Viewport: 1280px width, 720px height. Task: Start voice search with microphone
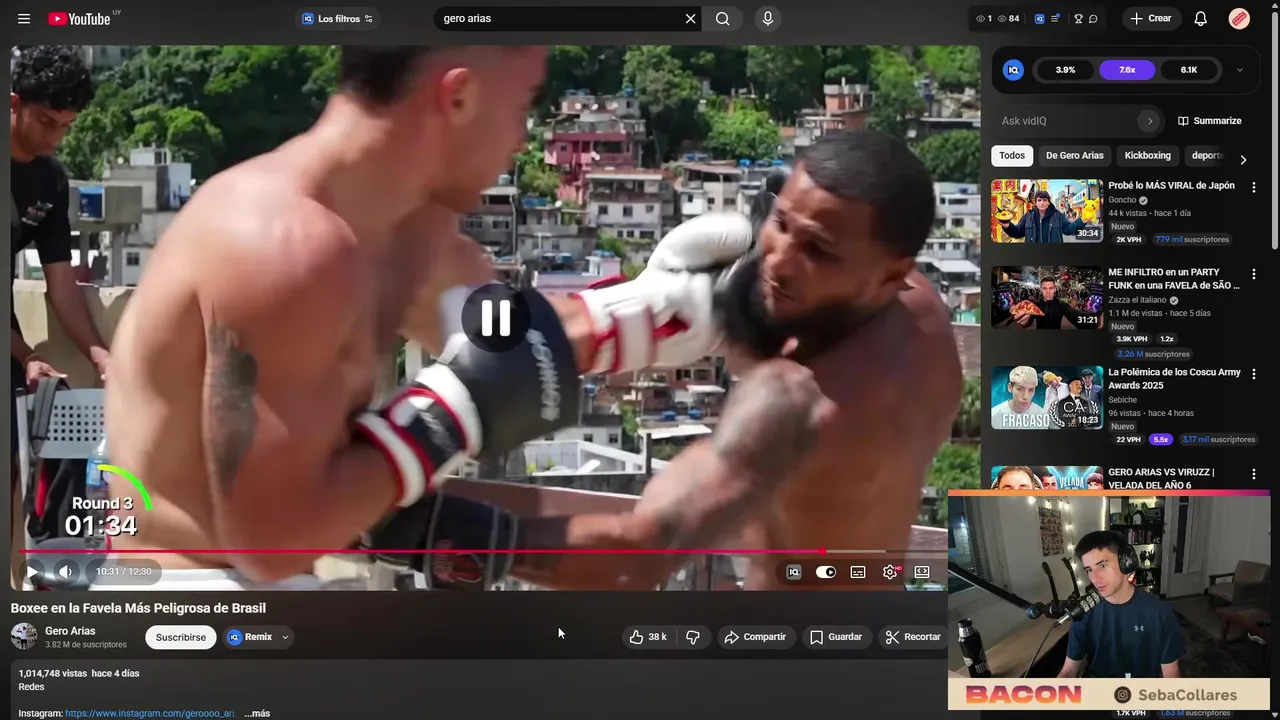(767, 18)
